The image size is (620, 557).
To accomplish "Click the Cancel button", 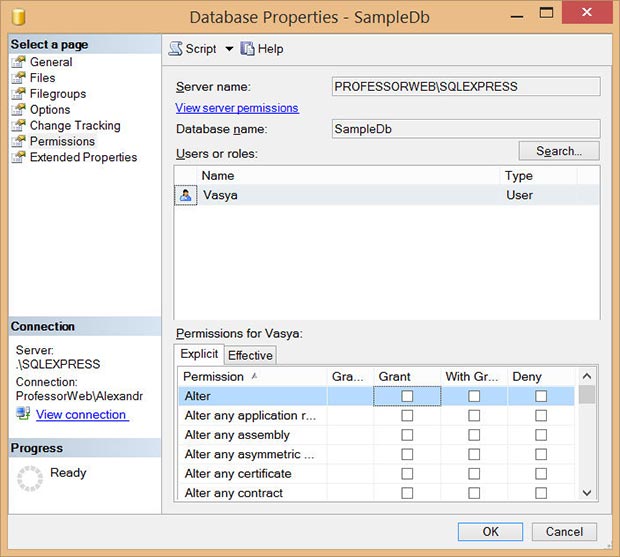I will (x=564, y=532).
